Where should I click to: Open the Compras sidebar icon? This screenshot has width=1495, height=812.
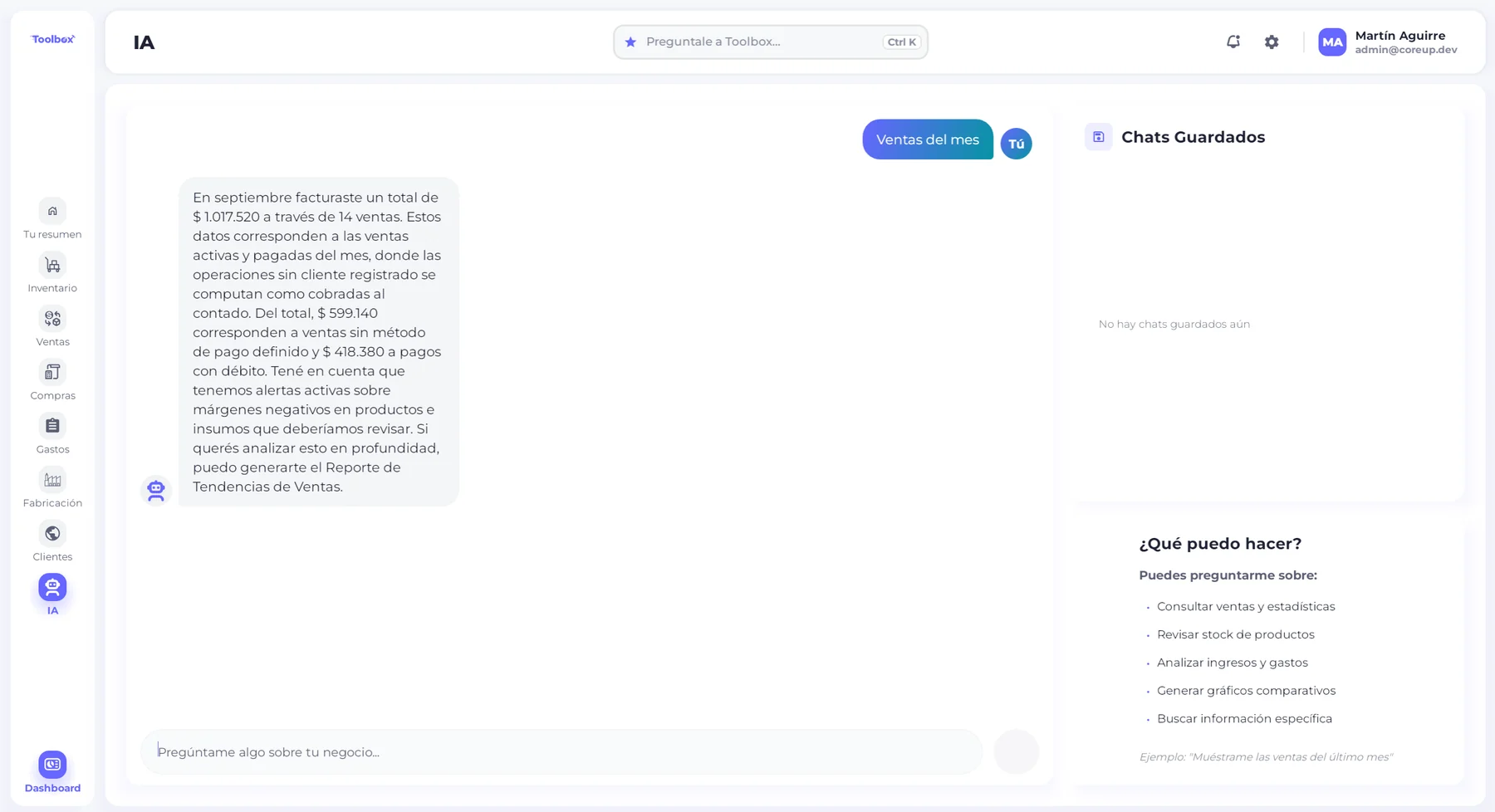52,372
